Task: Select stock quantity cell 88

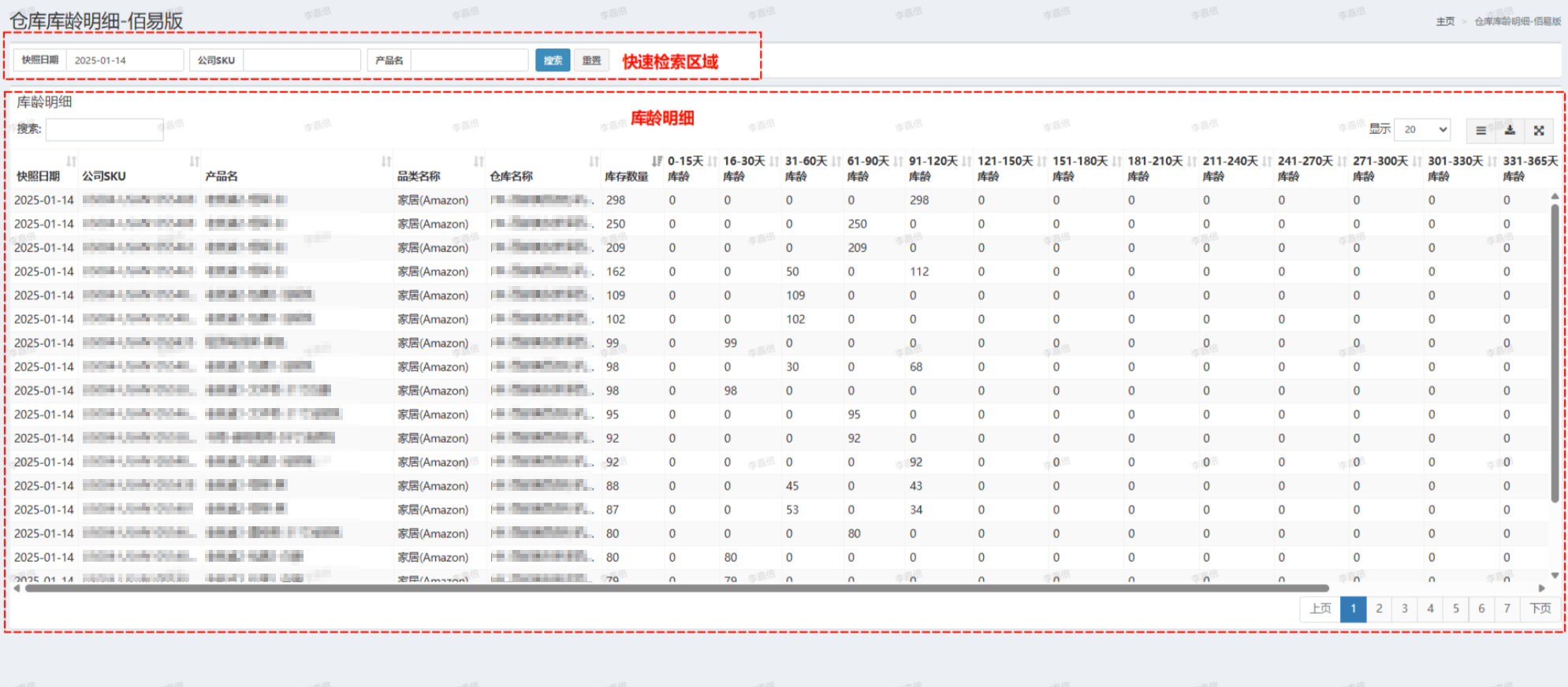Action: 613,485
